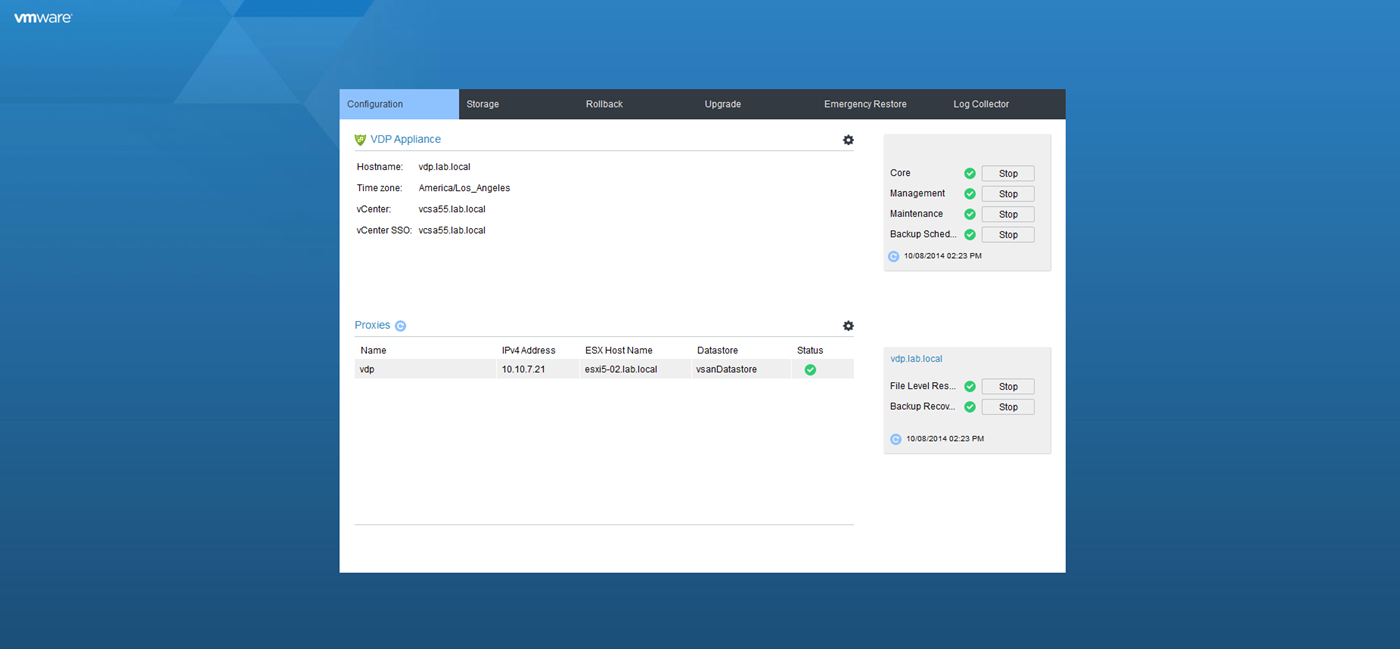1400x649 pixels.
Task: Open the Proxies settings gear
Action: coord(848,326)
